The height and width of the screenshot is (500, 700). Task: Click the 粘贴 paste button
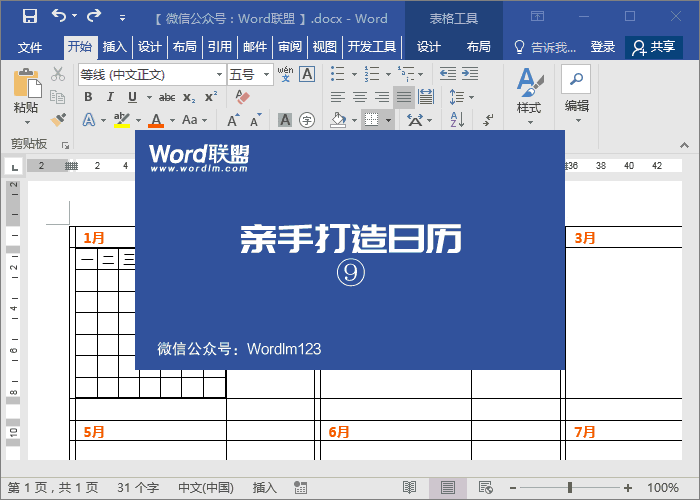[26, 92]
